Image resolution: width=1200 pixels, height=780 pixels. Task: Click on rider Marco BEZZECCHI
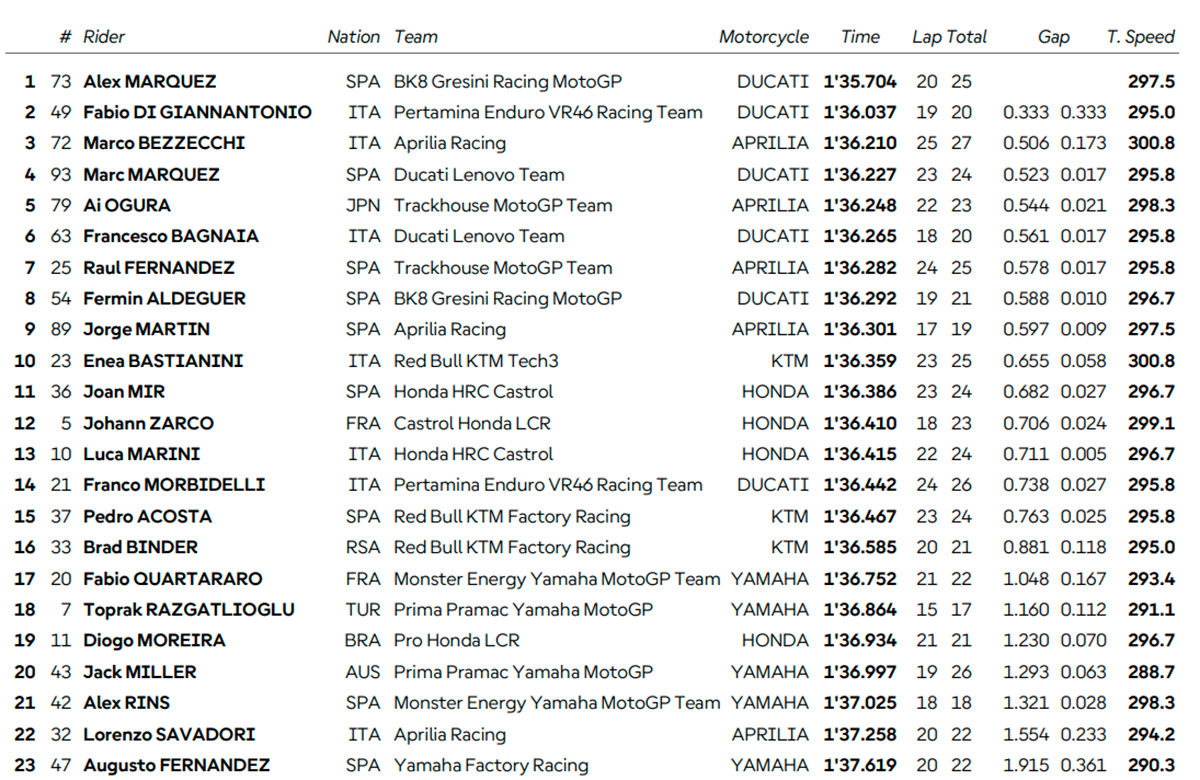[x=164, y=144]
